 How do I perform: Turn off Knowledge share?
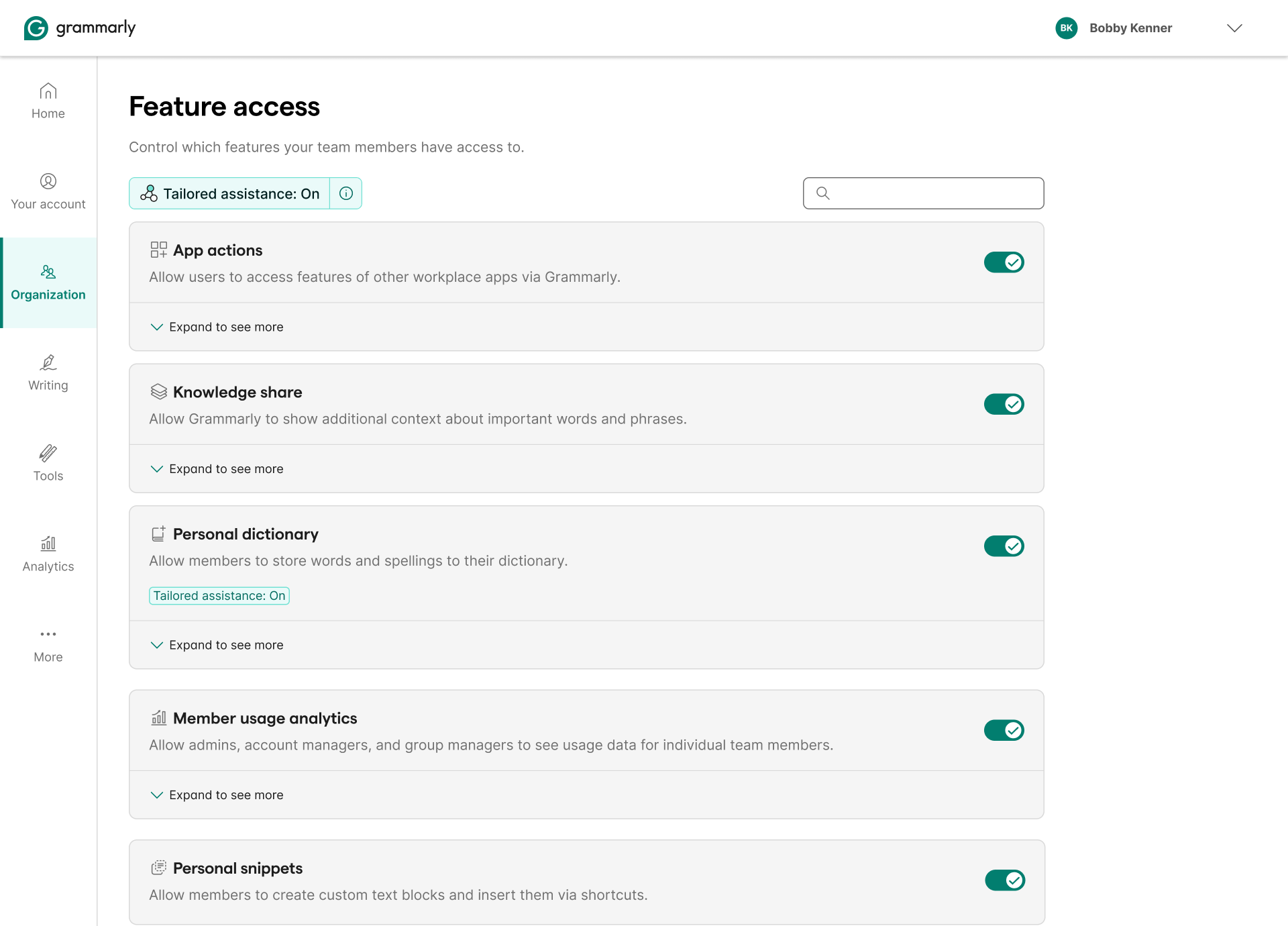pos(1004,403)
